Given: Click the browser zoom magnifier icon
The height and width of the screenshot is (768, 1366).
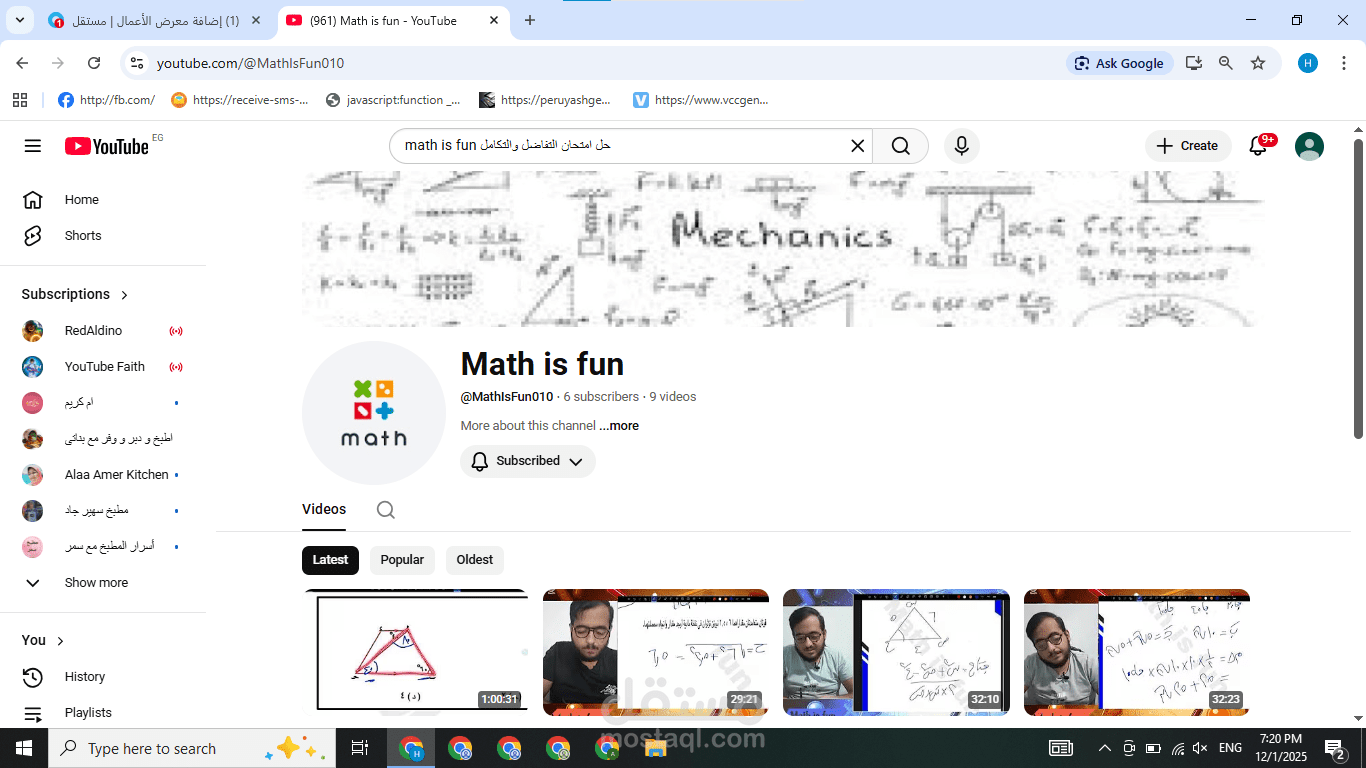Looking at the screenshot, I should (x=1226, y=63).
